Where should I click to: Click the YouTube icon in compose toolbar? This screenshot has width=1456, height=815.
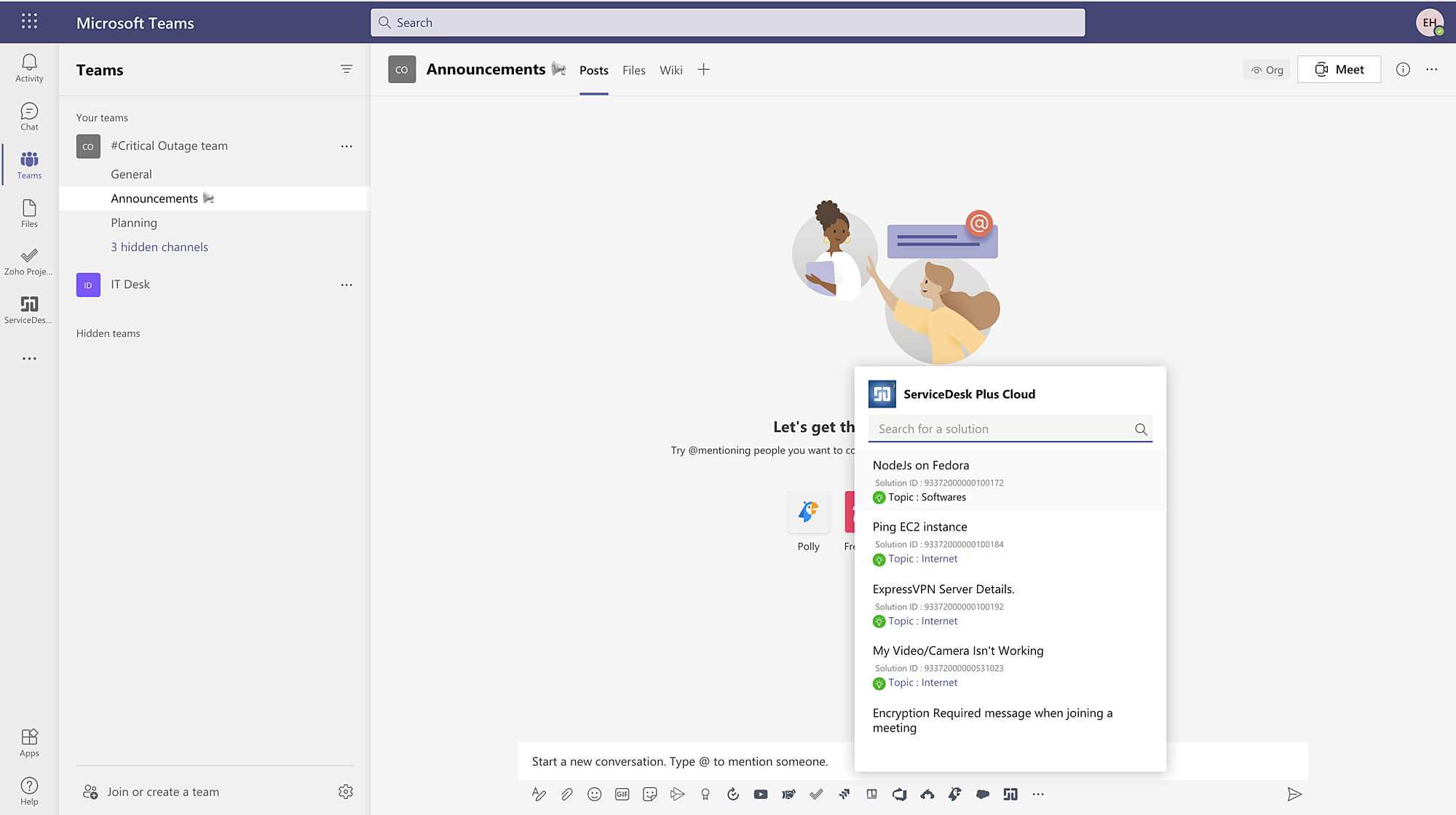(760, 795)
